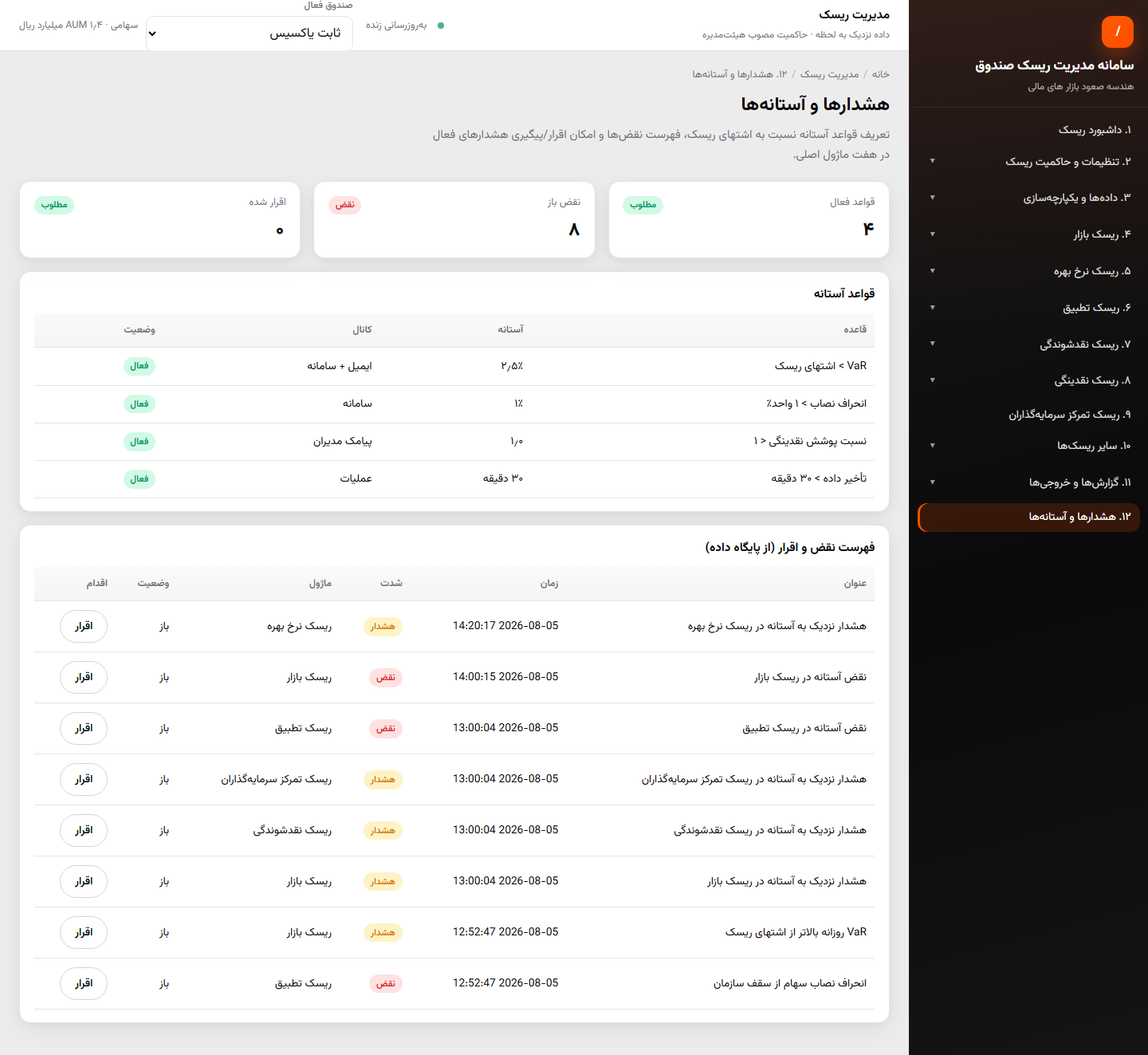Select ۱۲. هشدارها و آستانه‌ها menu item
Viewport: 1148px width, 1055px height.
tap(1029, 517)
